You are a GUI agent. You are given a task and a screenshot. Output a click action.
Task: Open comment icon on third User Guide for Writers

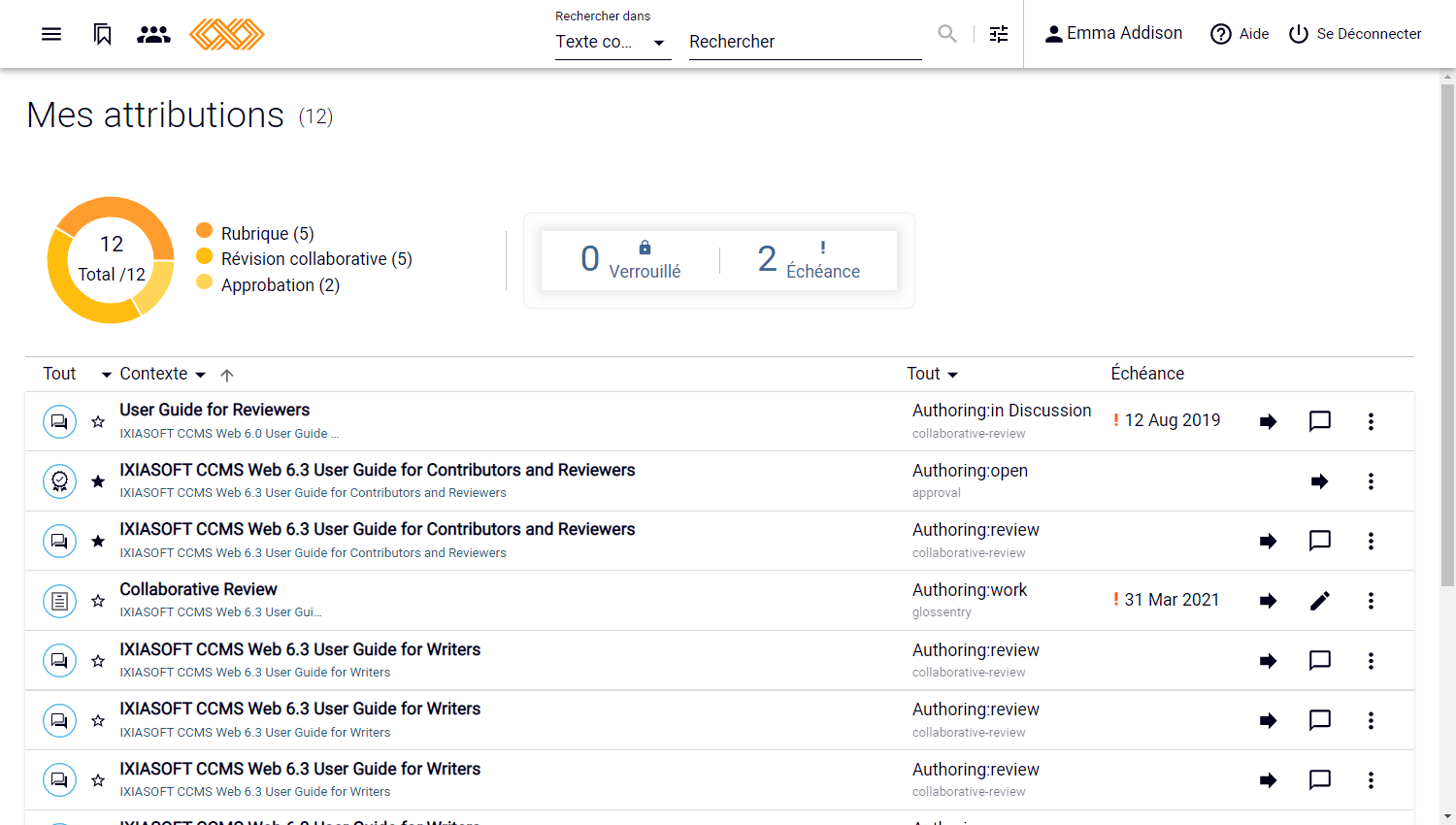point(1320,780)
